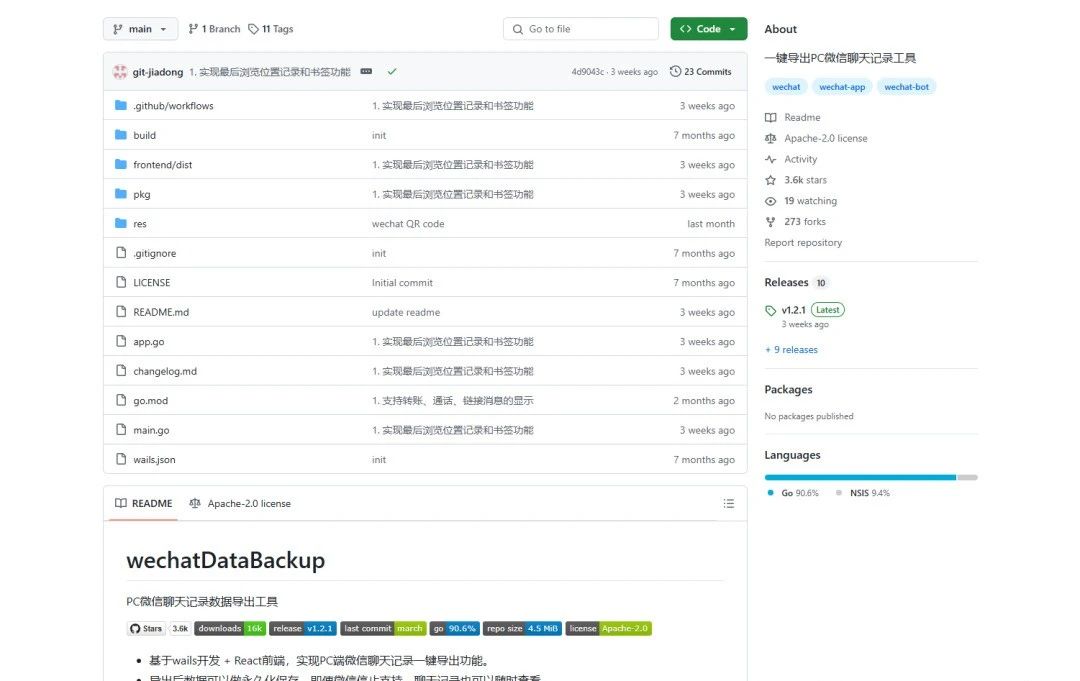1080x681 pixels.
Task: Click '2 months ago' in the go.mod row
Action: pos(704,400)
